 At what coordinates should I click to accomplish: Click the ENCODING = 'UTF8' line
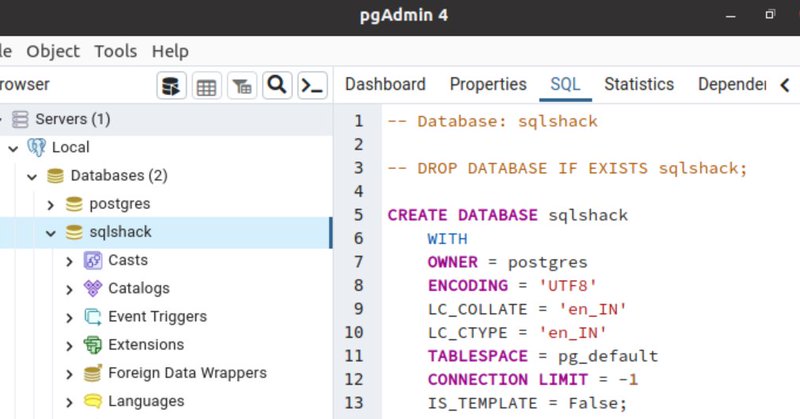512,286
